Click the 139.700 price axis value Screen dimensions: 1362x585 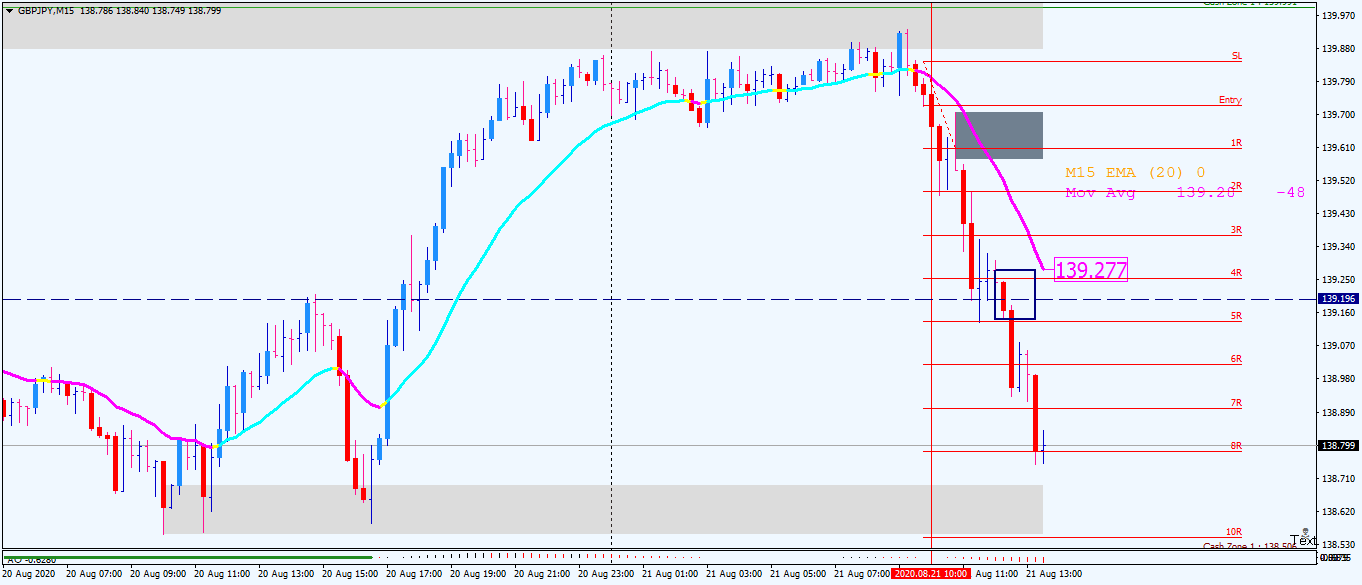[1337, 115]
